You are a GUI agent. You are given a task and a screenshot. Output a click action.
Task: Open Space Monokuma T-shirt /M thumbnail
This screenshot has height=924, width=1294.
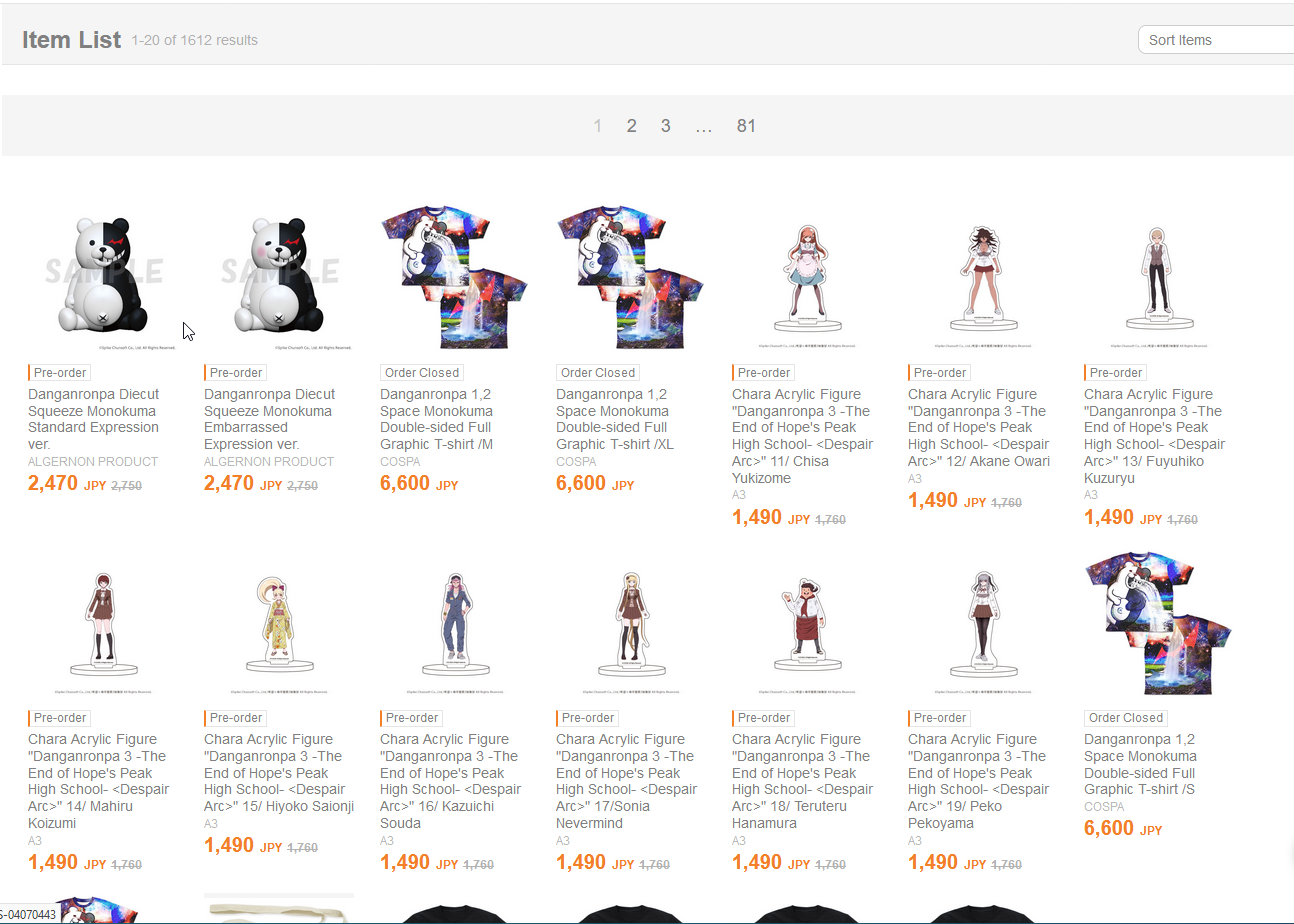[x=455, y=276]
